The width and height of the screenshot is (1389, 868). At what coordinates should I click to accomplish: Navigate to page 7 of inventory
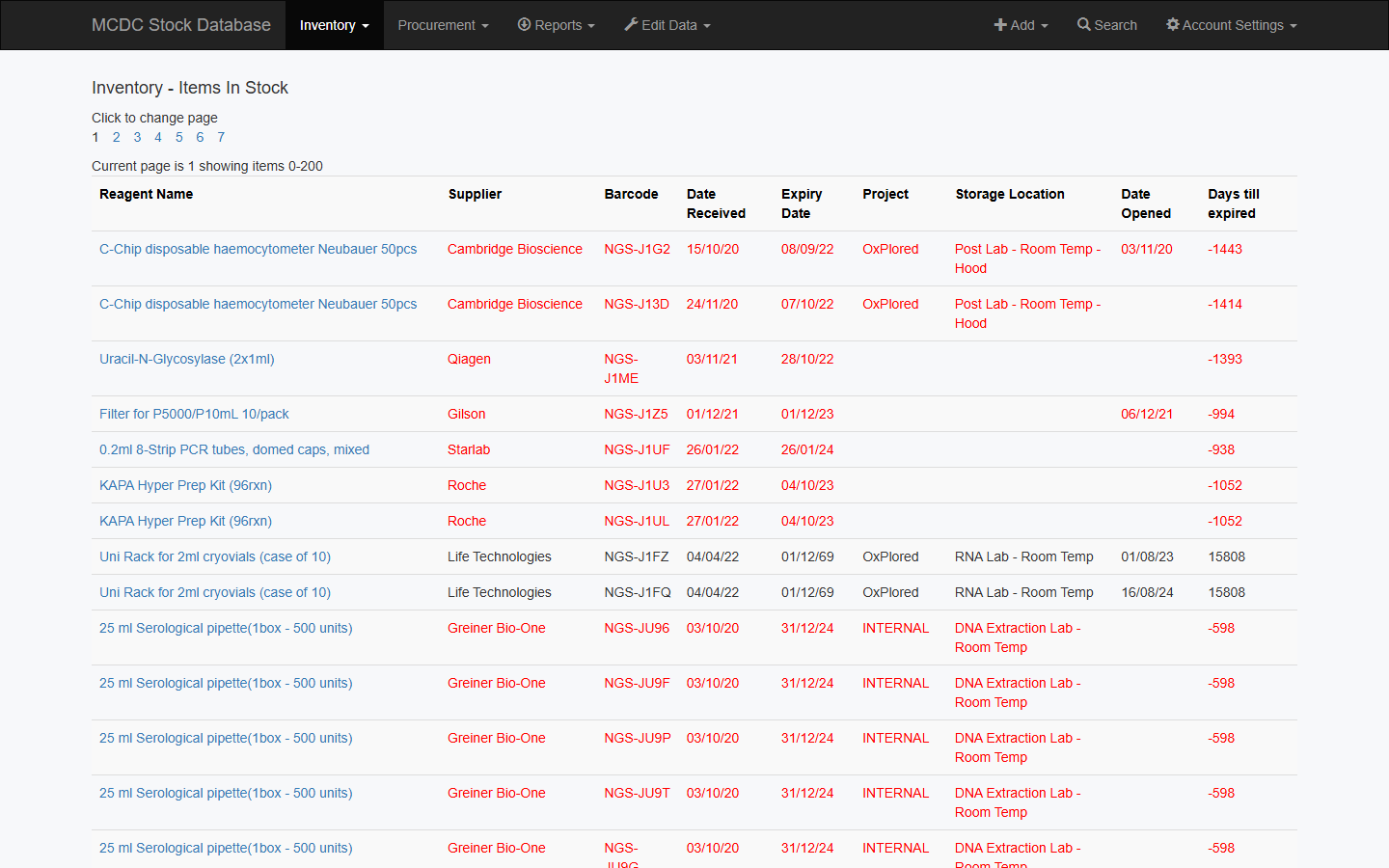click(221, 137)
